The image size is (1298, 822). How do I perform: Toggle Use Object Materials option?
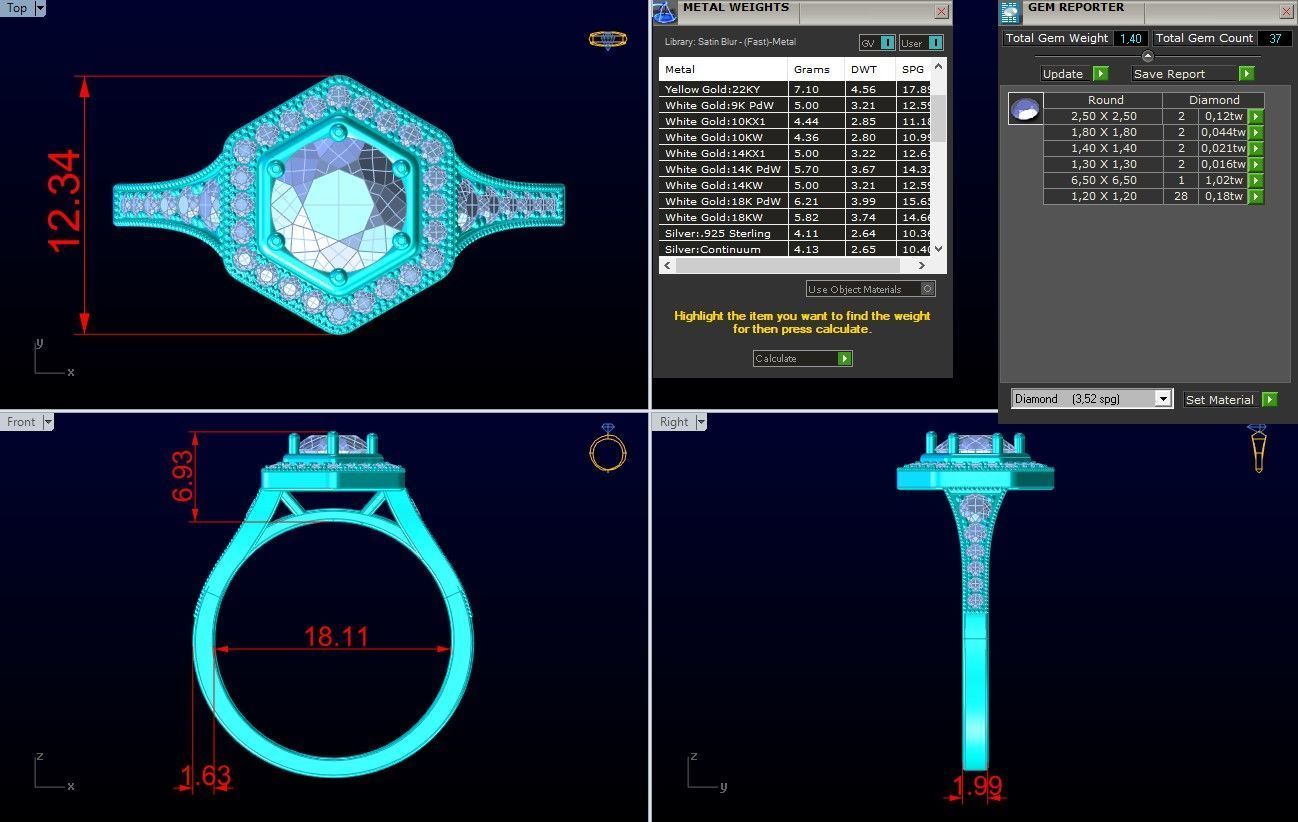click(927, 289)
